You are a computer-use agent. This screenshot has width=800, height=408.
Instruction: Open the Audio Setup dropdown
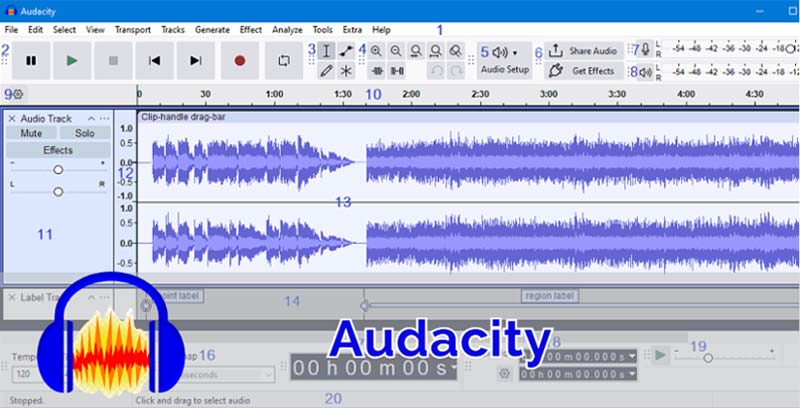[x=505, y=60]
